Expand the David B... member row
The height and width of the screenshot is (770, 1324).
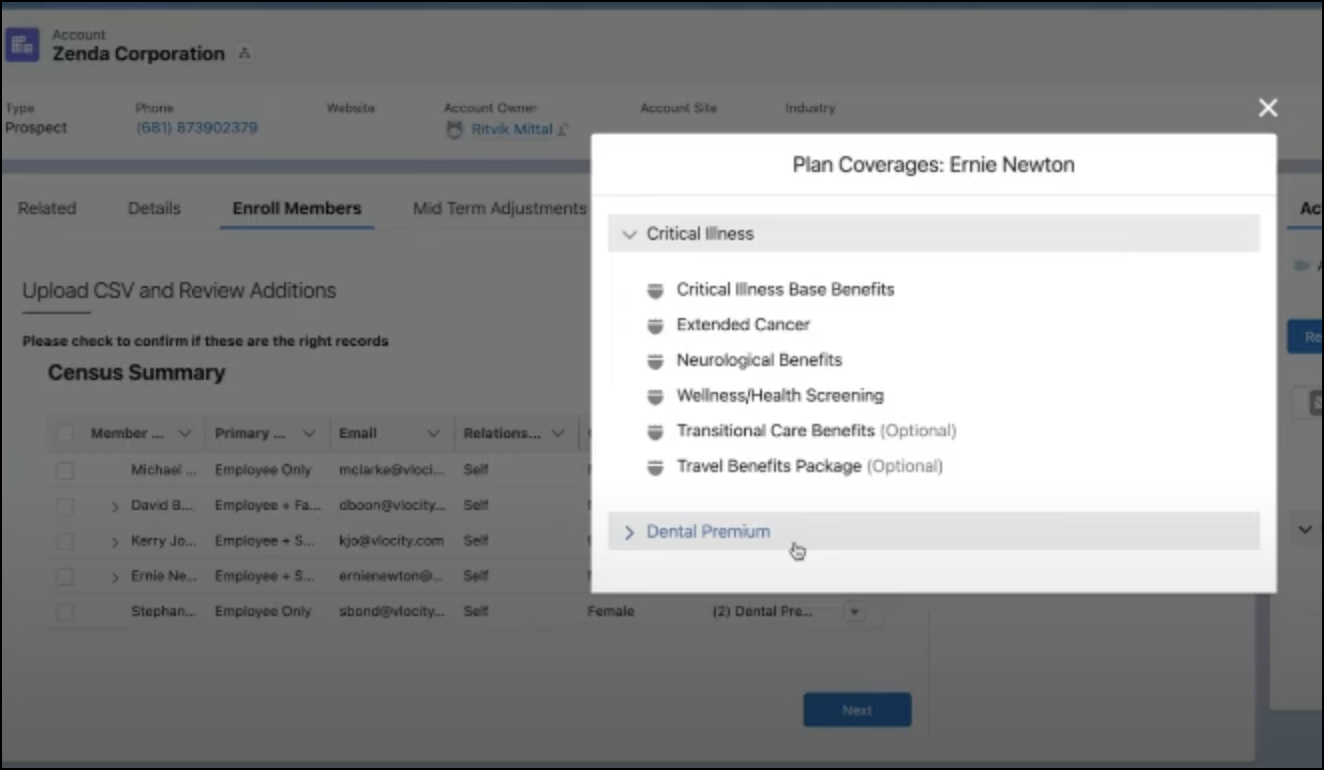pos(116,506)
